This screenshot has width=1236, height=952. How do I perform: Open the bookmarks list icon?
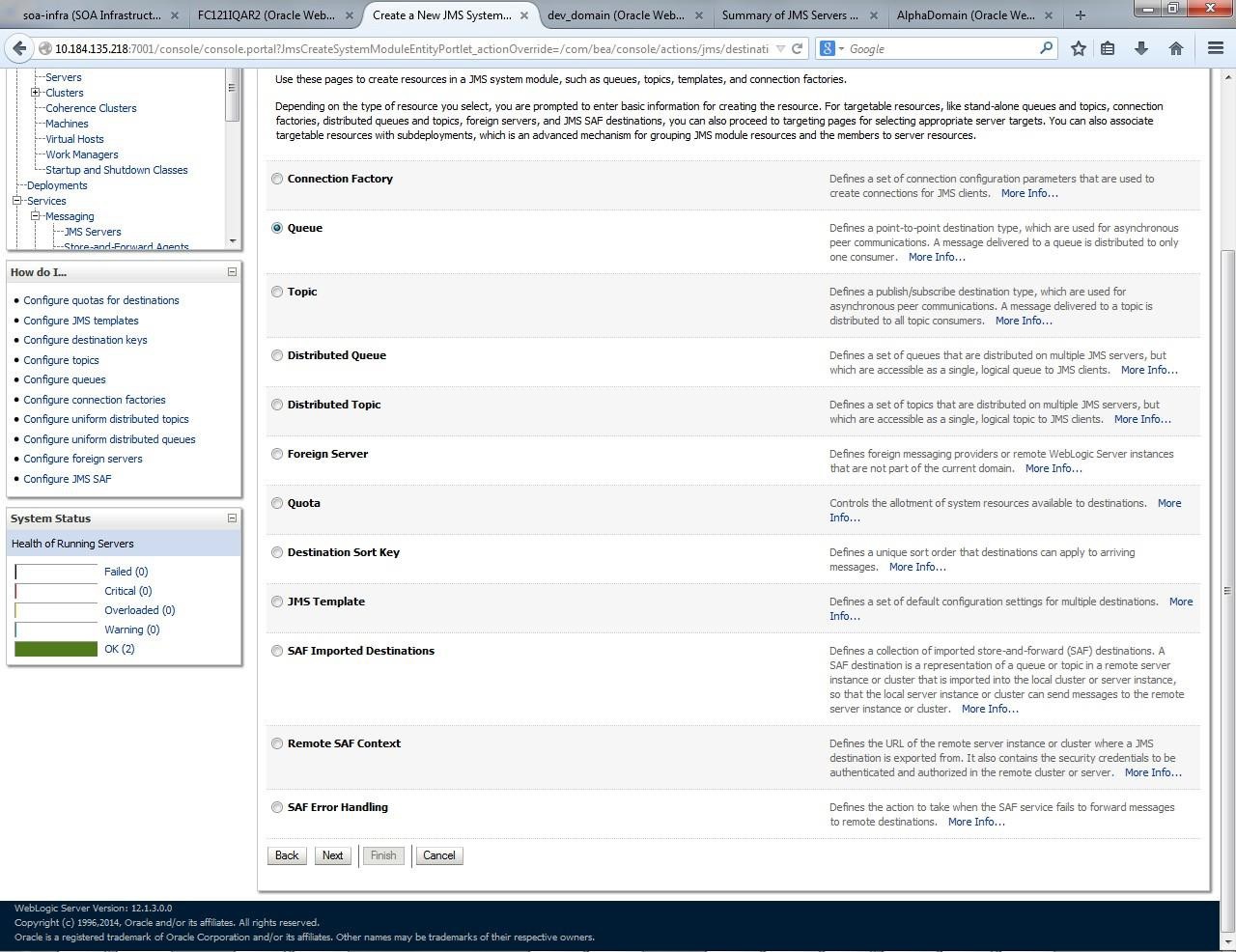pos(1108,48)
